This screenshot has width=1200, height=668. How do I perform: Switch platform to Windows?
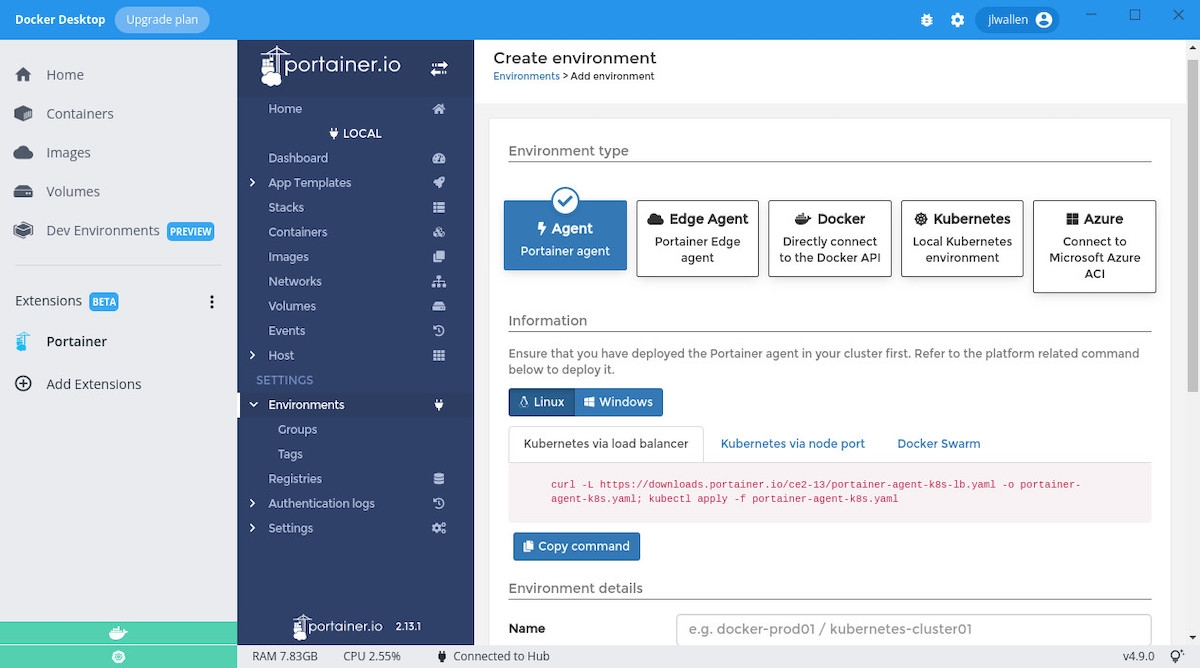[x=619, y=401]
